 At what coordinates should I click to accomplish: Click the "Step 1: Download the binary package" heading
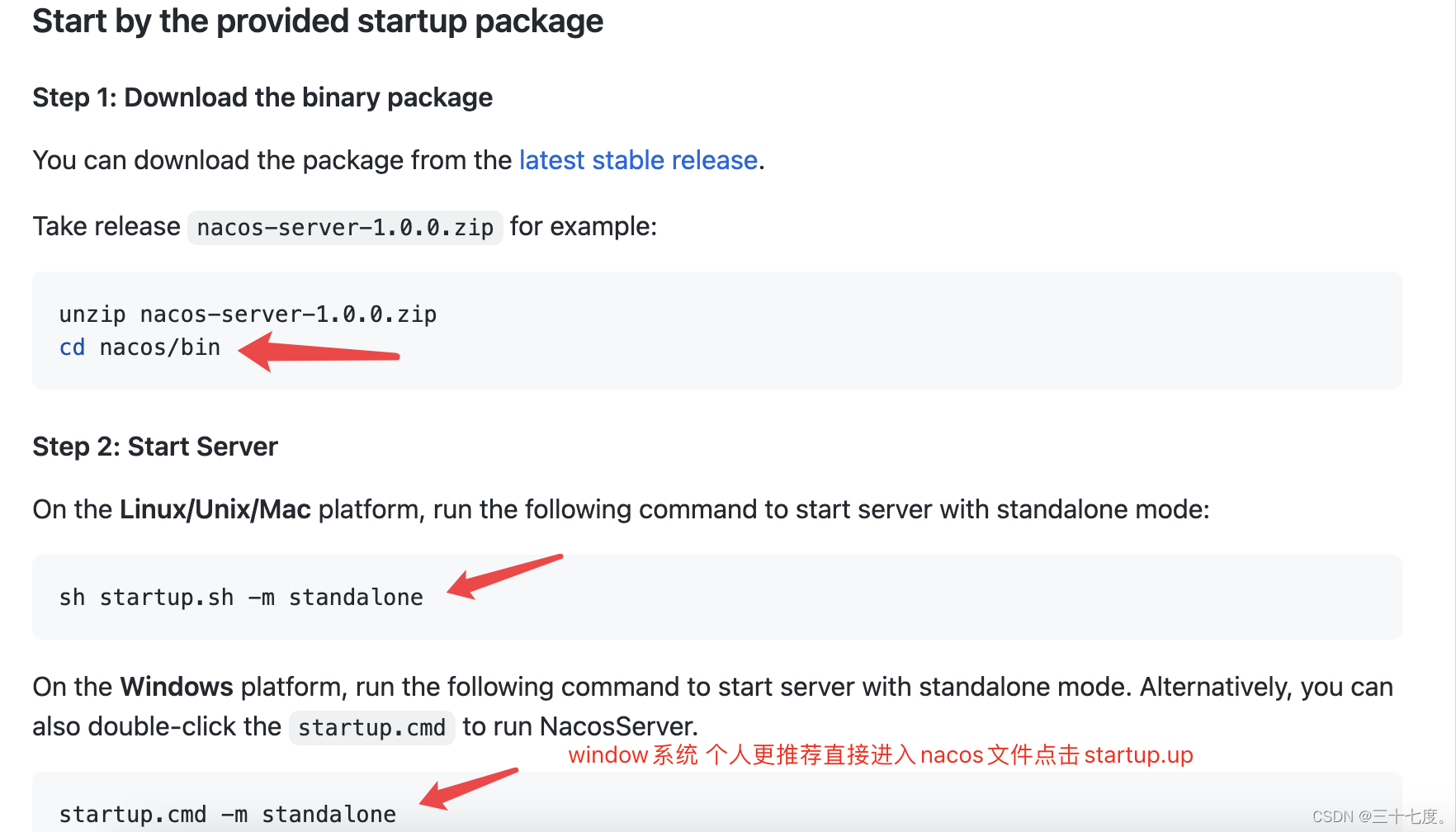click(262, 97)
